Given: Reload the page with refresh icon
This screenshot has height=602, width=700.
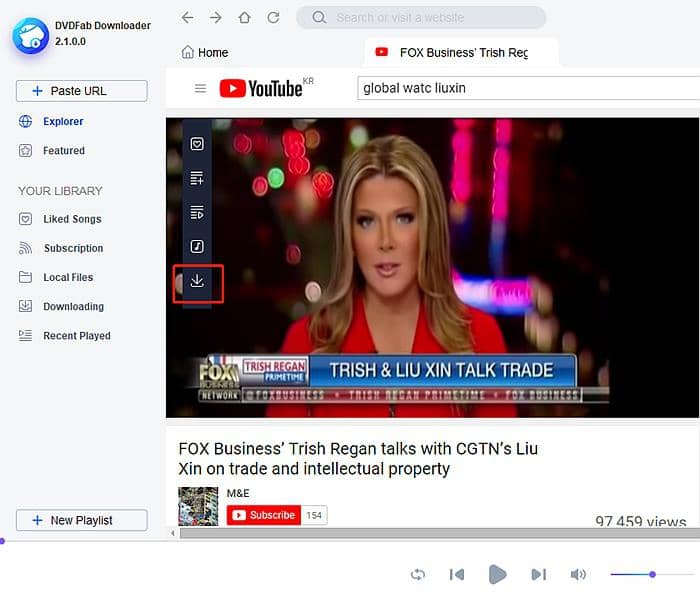Looking at the screenshot, I should [x=273, y=18].
